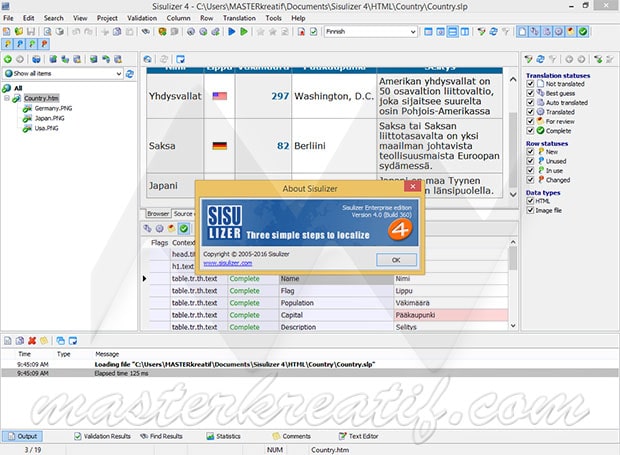The height and width of the screenshot is (455, 620).
Task: Select the Elapsed time 125 ms log row
Action: [x=310, y=373]
